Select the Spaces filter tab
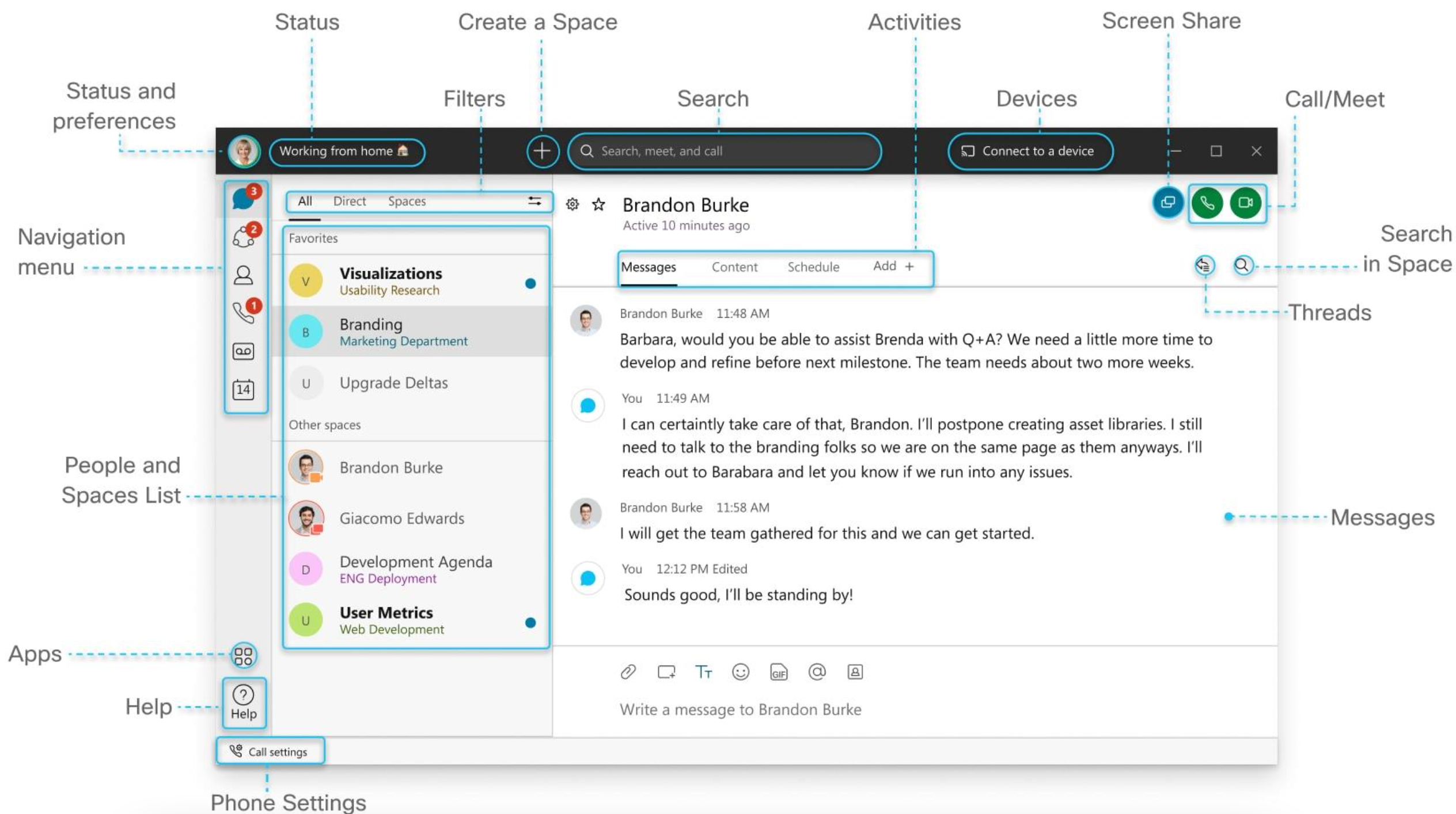The height and width of the screenshot is (814, 1456). pos(407,201)
